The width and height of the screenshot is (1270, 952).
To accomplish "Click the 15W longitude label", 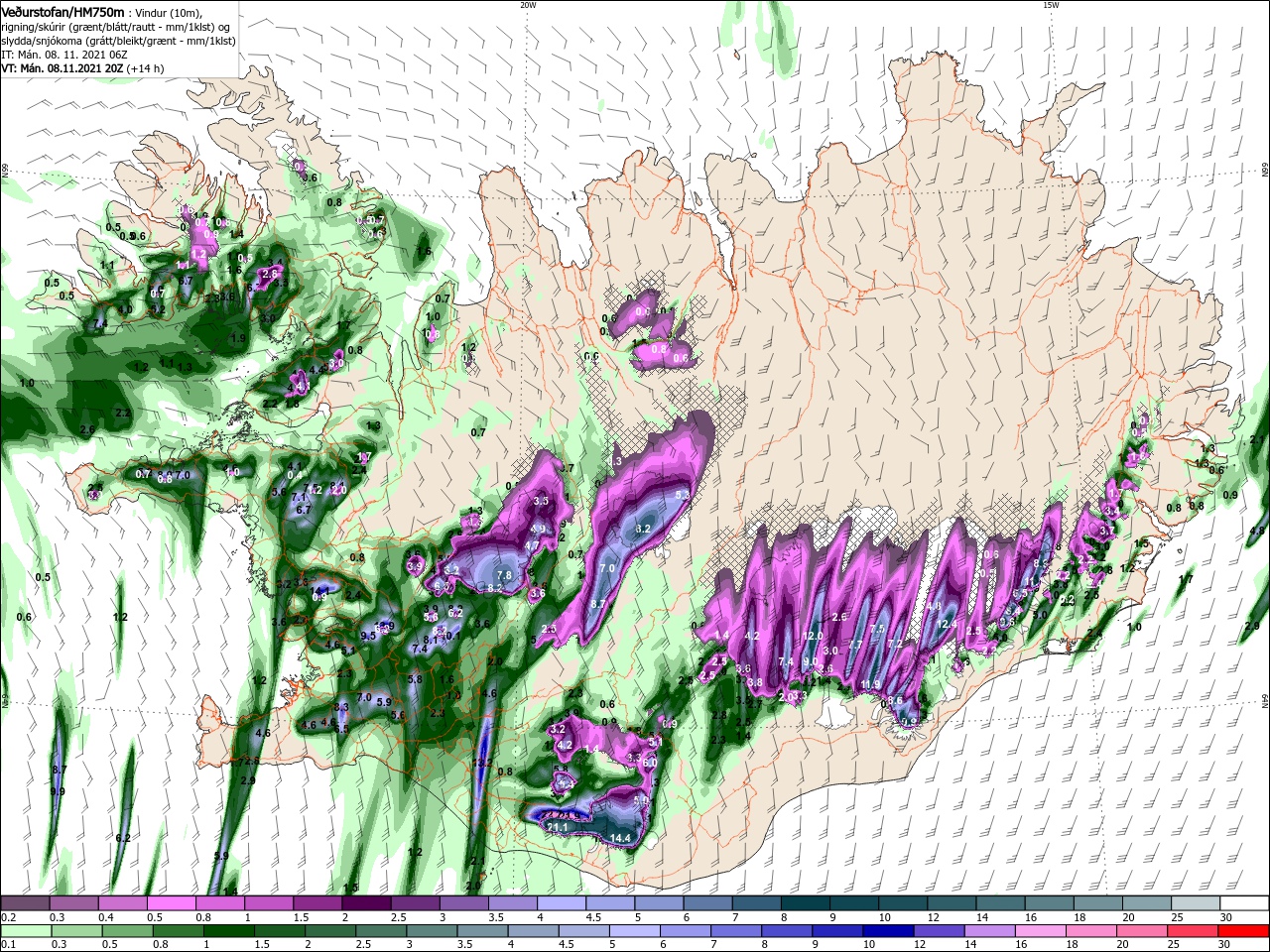I will (x=1051, y=5).
